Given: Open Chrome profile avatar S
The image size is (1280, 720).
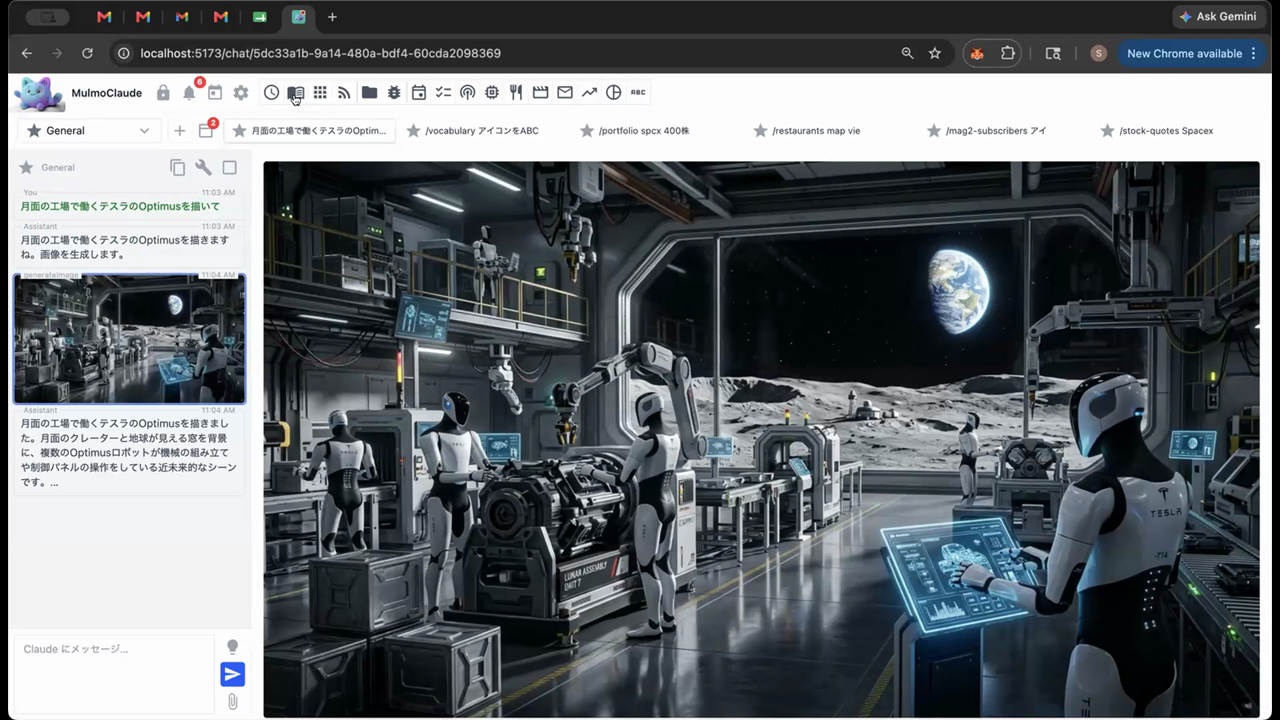Looking at the screenshot, I should 1098,53.
